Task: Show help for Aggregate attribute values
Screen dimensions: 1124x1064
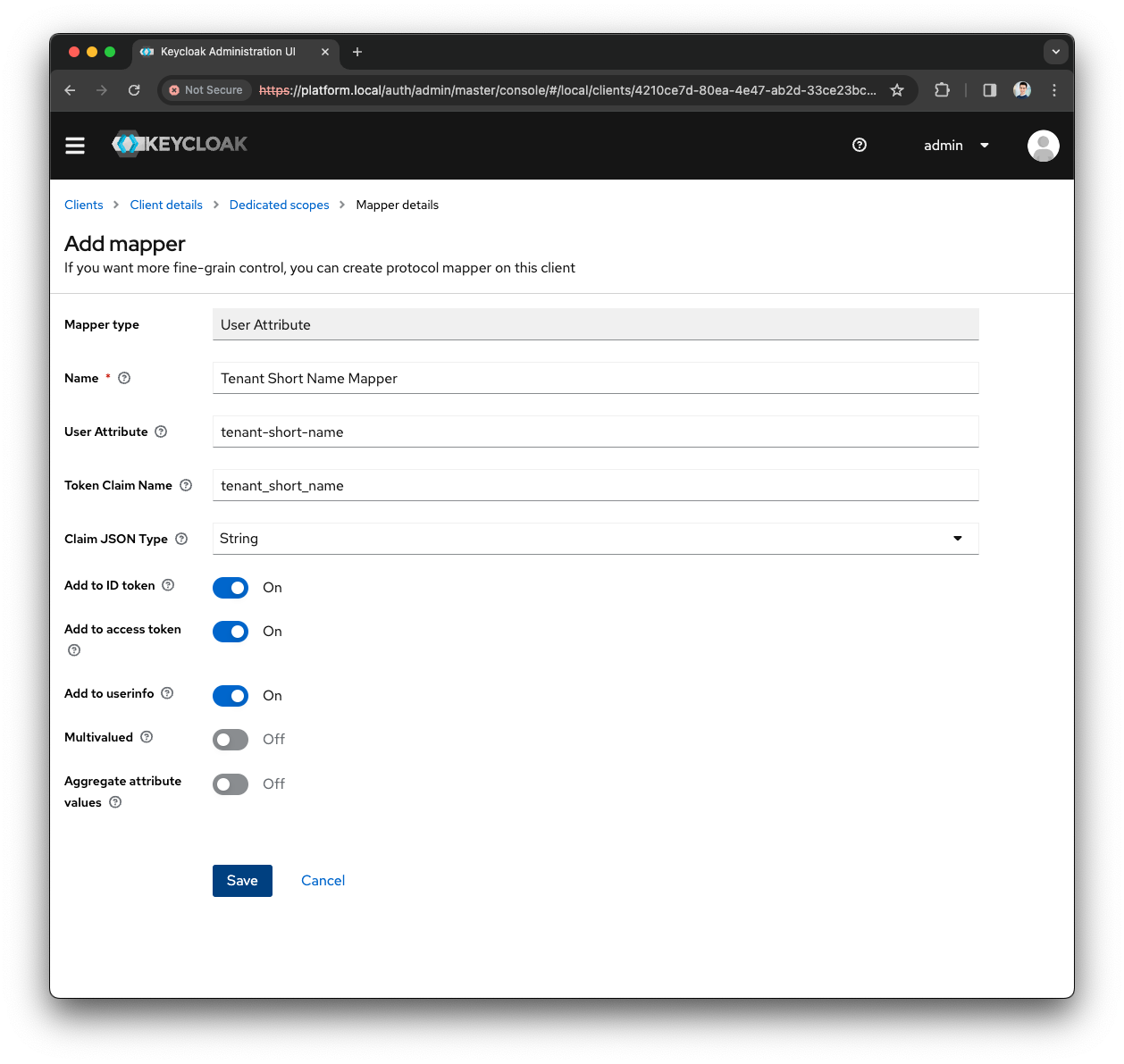Action: pyautogui.click(x=115, y=802)
